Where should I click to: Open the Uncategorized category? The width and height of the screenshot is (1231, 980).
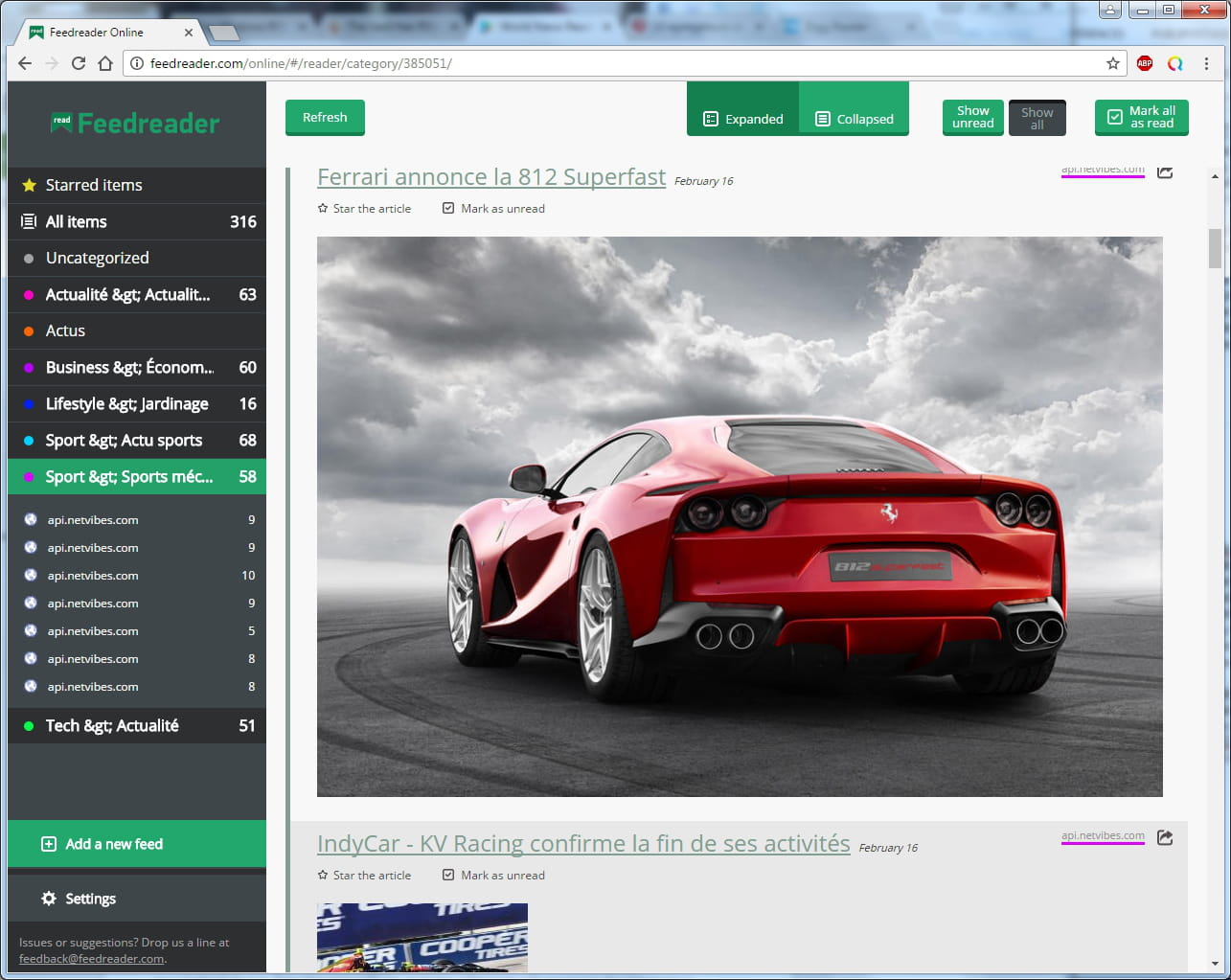(137, 258)
